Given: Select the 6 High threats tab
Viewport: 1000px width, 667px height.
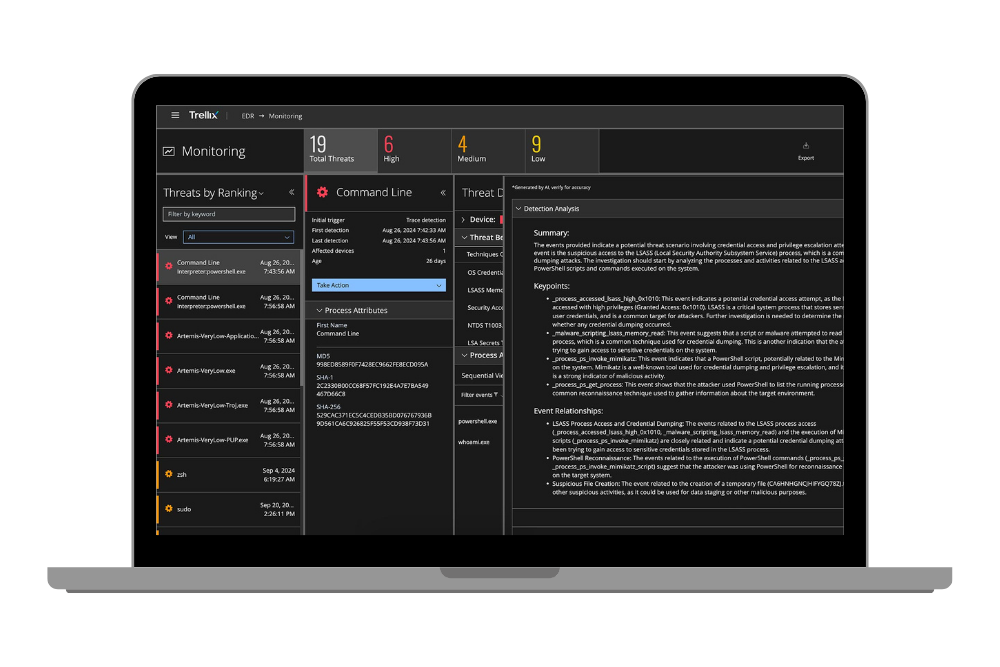Looking at the screenshot, I should click(x=414, y=150).
